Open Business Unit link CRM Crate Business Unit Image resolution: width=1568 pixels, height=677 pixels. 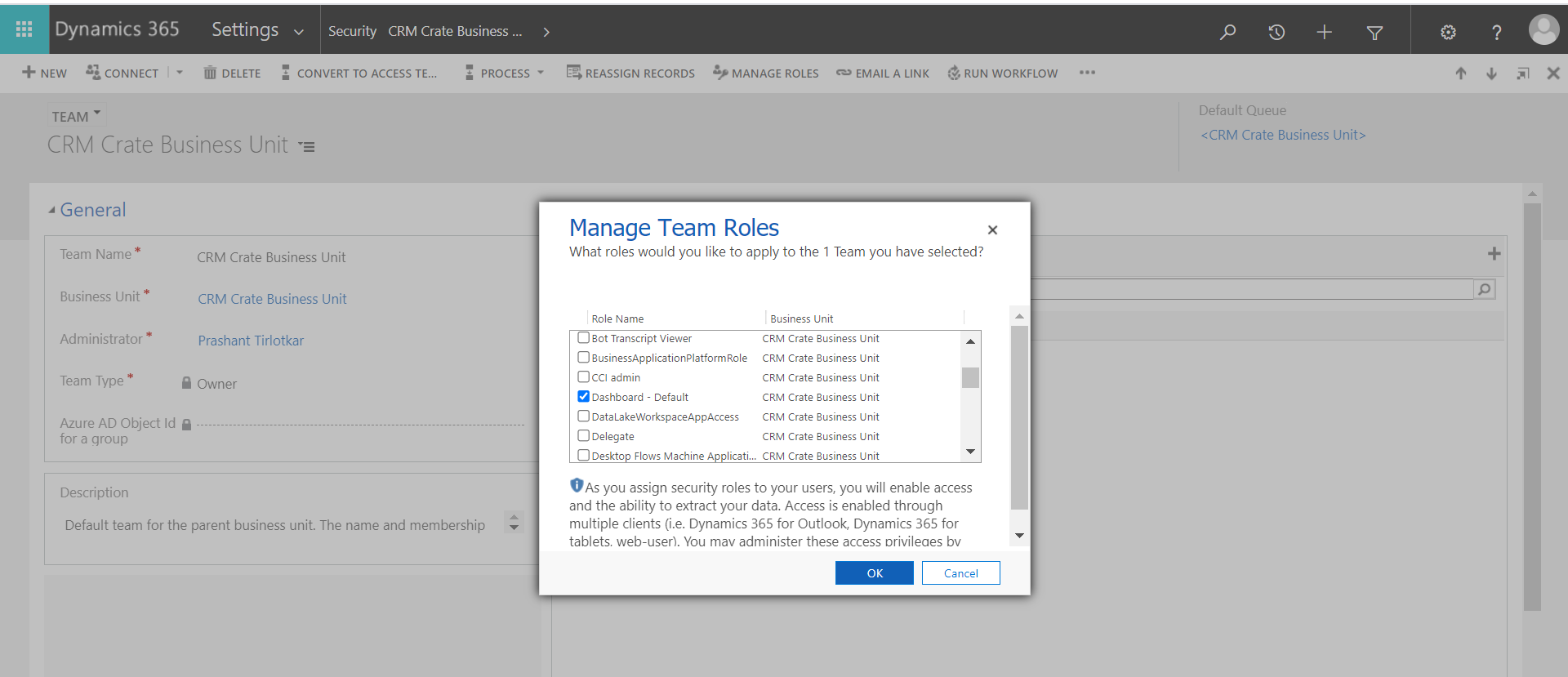coord(272,299)
